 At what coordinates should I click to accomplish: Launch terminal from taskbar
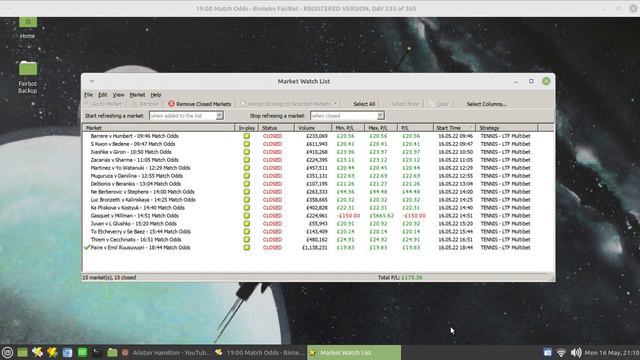point(97,353)
